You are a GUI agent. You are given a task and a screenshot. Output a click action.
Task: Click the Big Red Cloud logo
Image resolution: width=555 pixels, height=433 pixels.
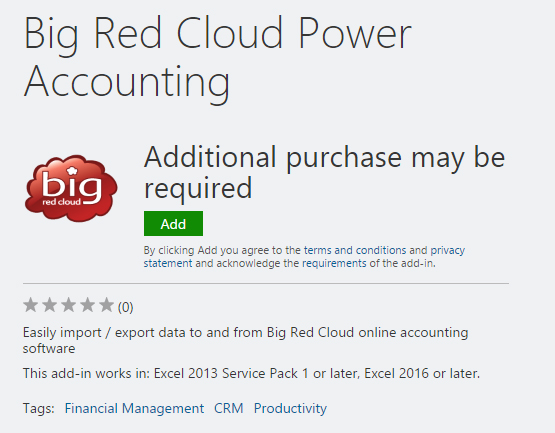click(71, 188)
